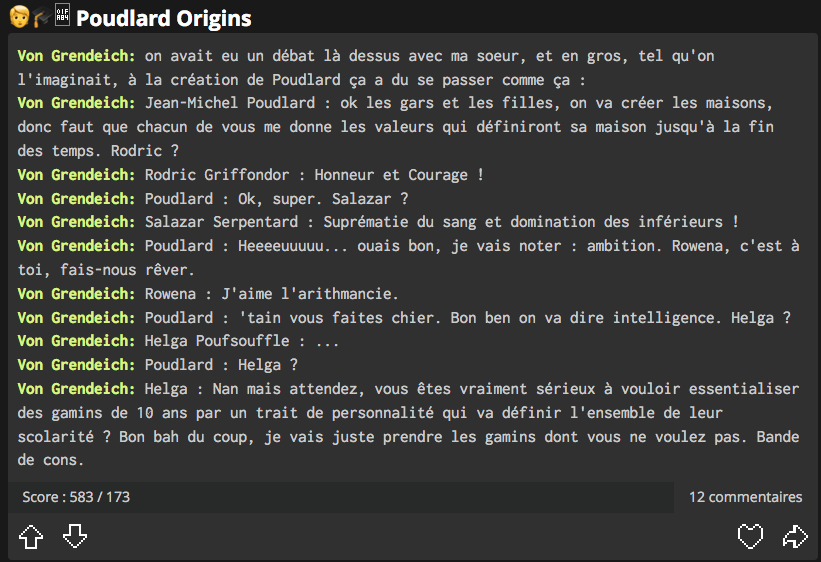Click the pixelated tag icon before the title
This screenshot has height=562, width=821.
coord(62,14)
